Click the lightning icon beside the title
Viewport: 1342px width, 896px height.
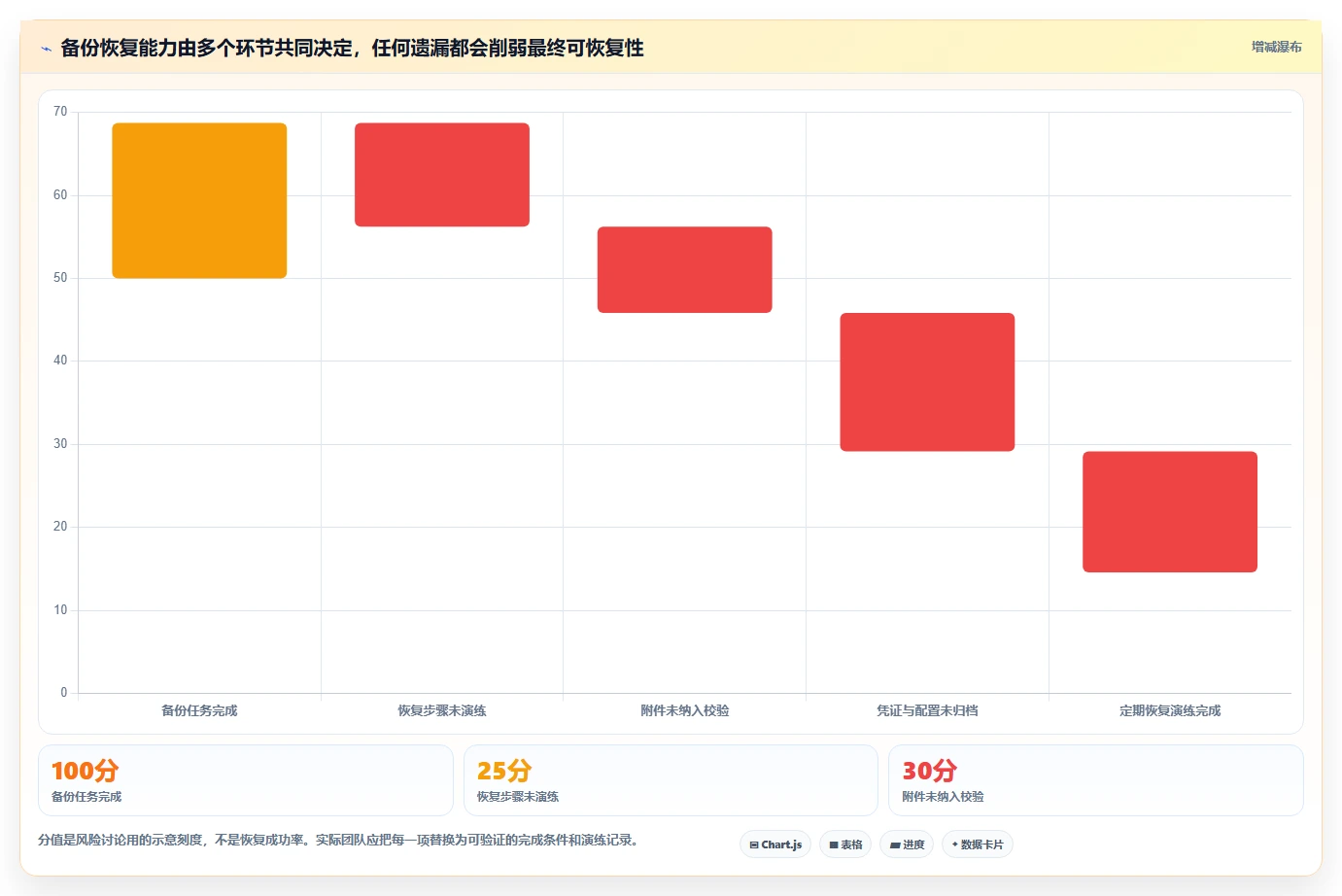pyautogui.click(x=46, y=49)
